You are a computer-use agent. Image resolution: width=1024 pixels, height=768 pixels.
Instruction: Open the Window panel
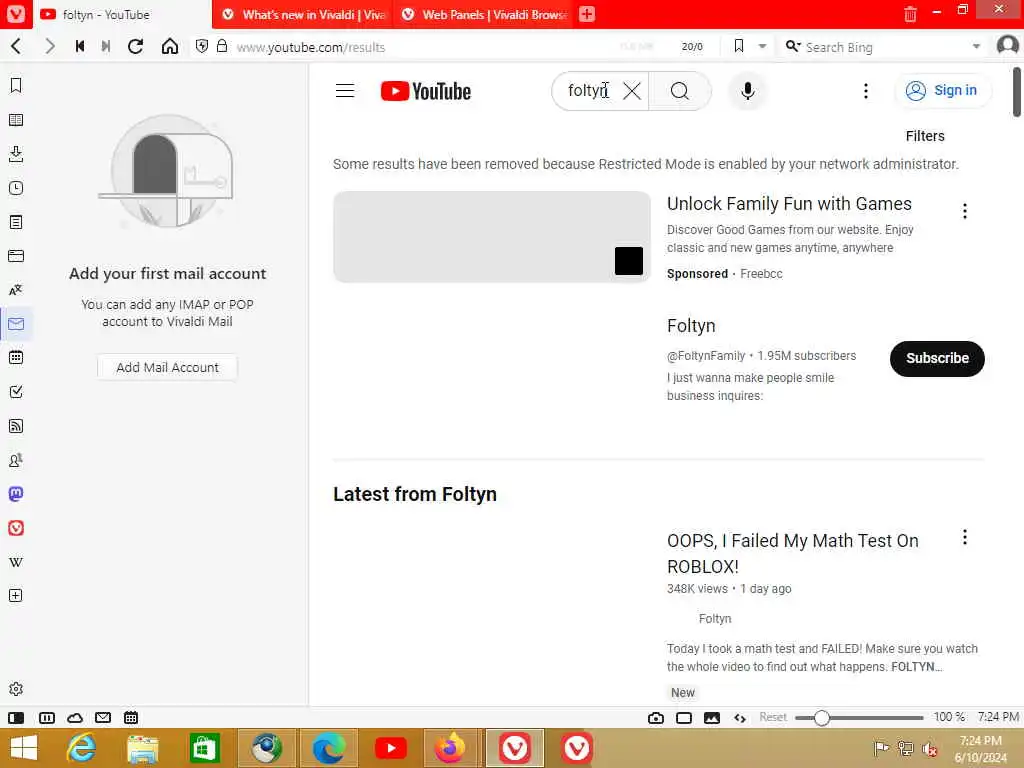tap(16, 256)
